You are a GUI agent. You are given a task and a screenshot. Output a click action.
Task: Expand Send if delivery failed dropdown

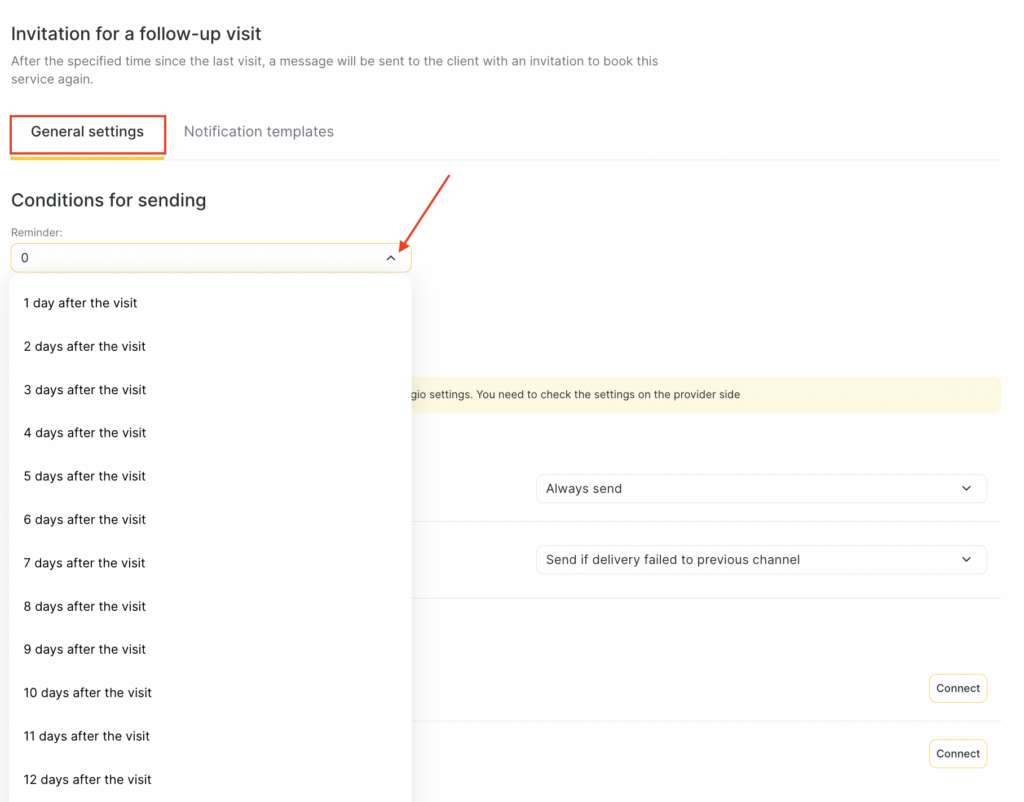(760, 560)
